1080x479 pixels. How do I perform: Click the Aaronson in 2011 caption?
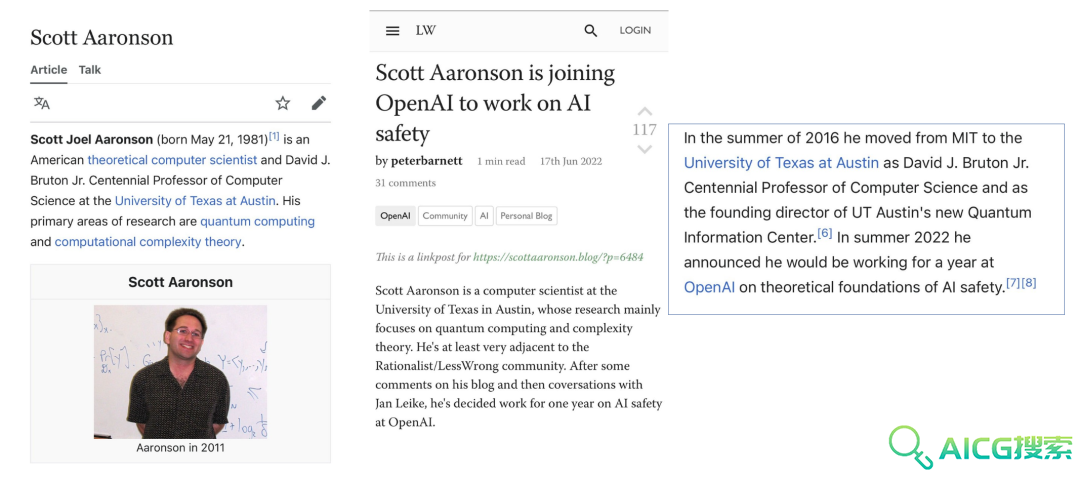pos(180,447)
